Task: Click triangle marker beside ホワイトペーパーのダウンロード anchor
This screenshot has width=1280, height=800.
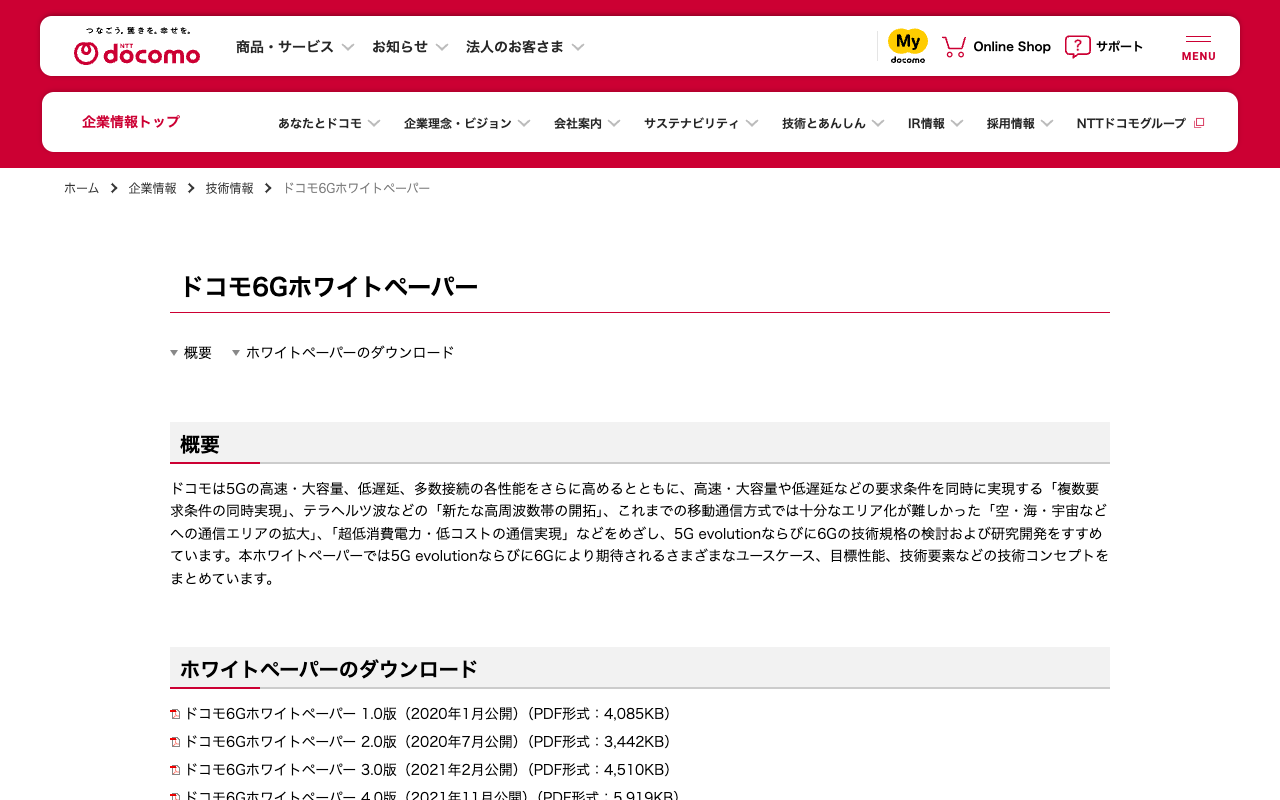Action: pyautogui.click(x=236, y=353)
